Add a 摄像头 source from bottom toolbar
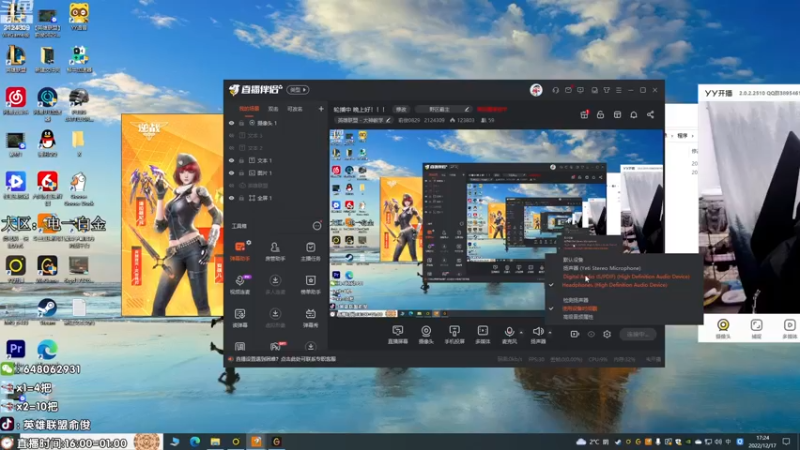Viewport: 800px width, 450px height. tap(426, 334)
